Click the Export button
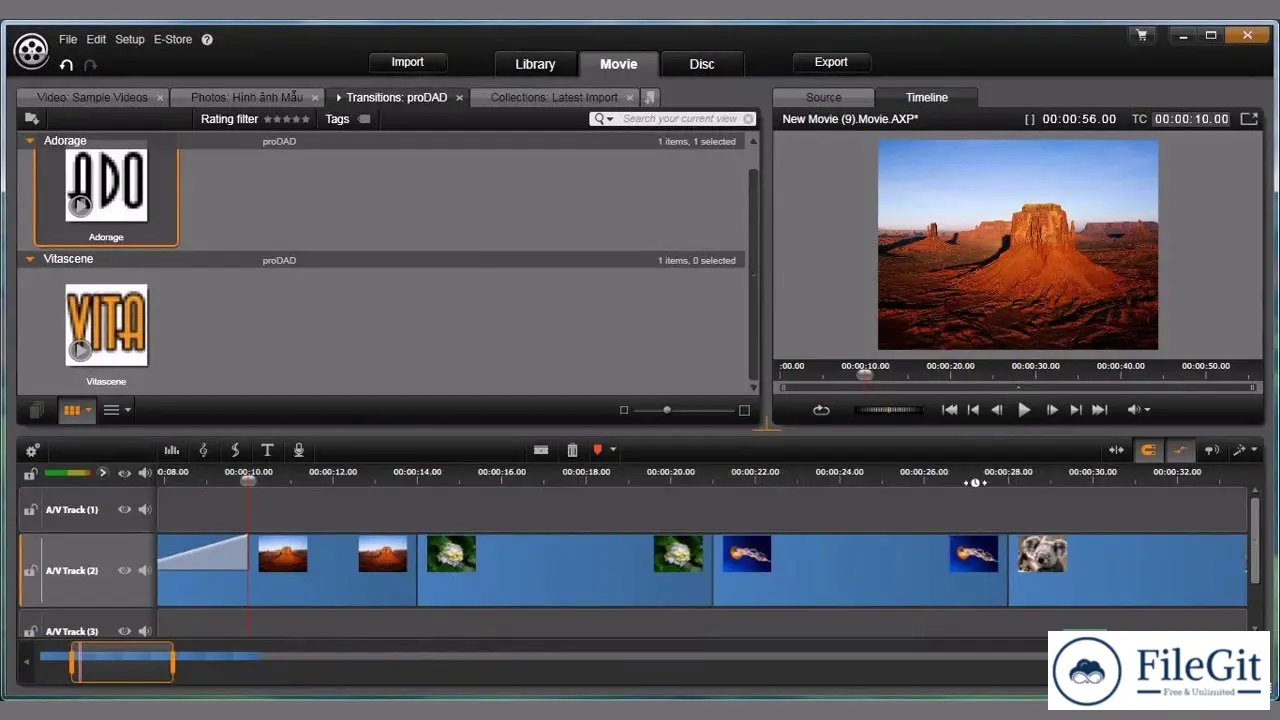 click(831, 62)
